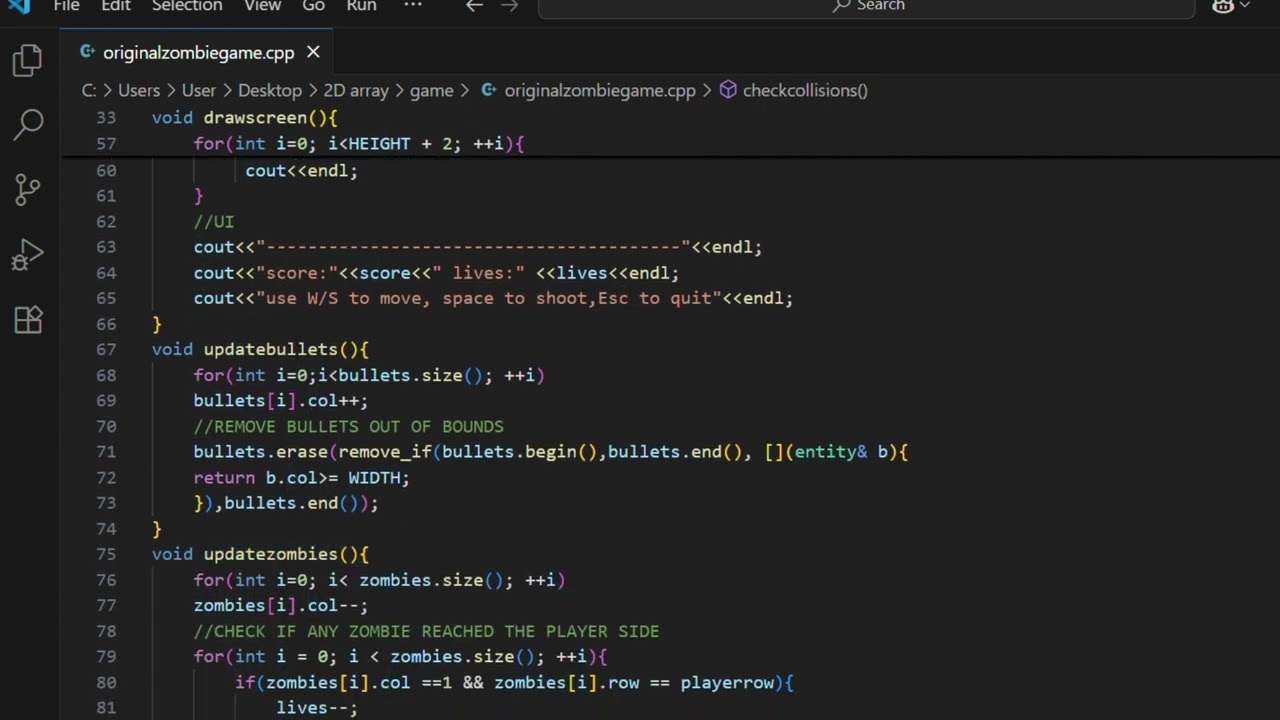Screen dimensions: 1280x720
Task: Go forward with the right arrow
Action: [509, 6]
